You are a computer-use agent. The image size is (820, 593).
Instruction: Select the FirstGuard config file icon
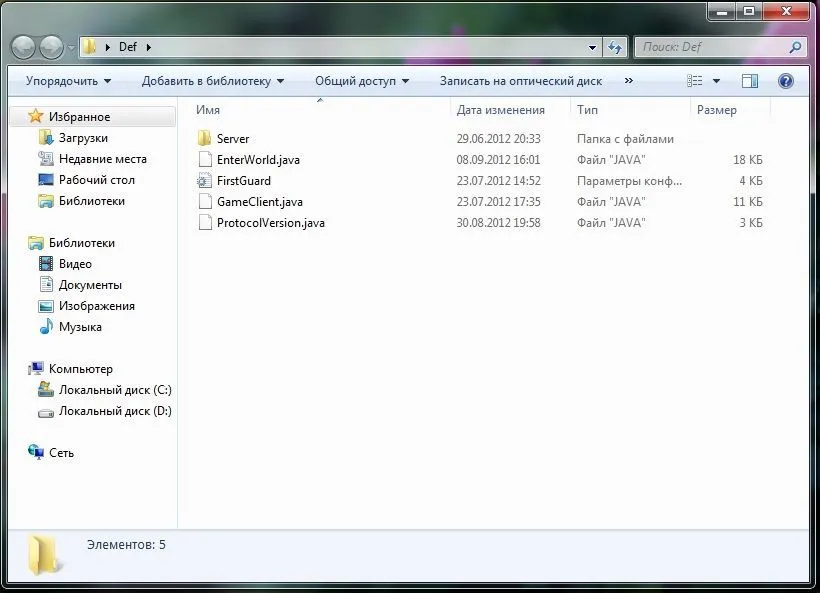click(204, 180)
